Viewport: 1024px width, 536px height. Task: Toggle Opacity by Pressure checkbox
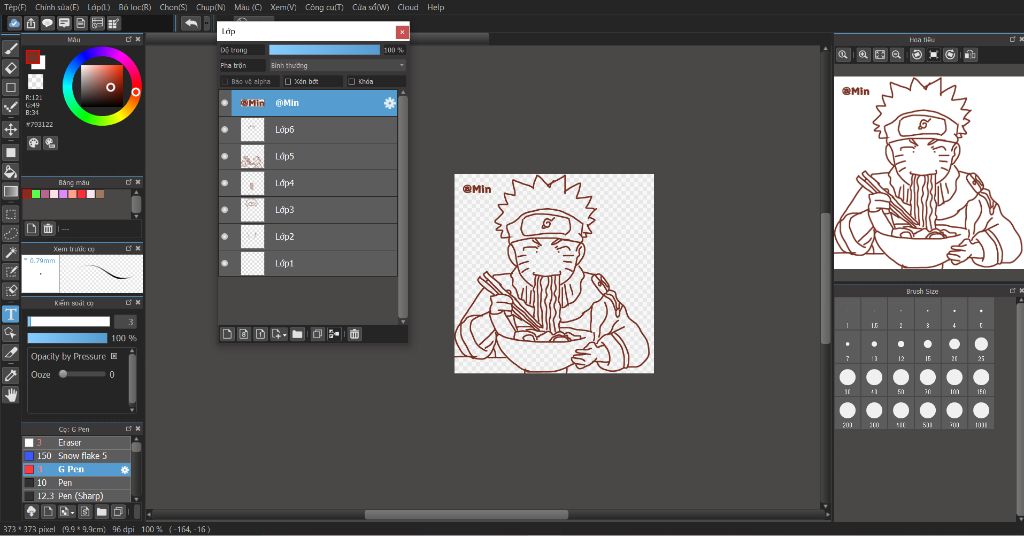pos(114,356)
